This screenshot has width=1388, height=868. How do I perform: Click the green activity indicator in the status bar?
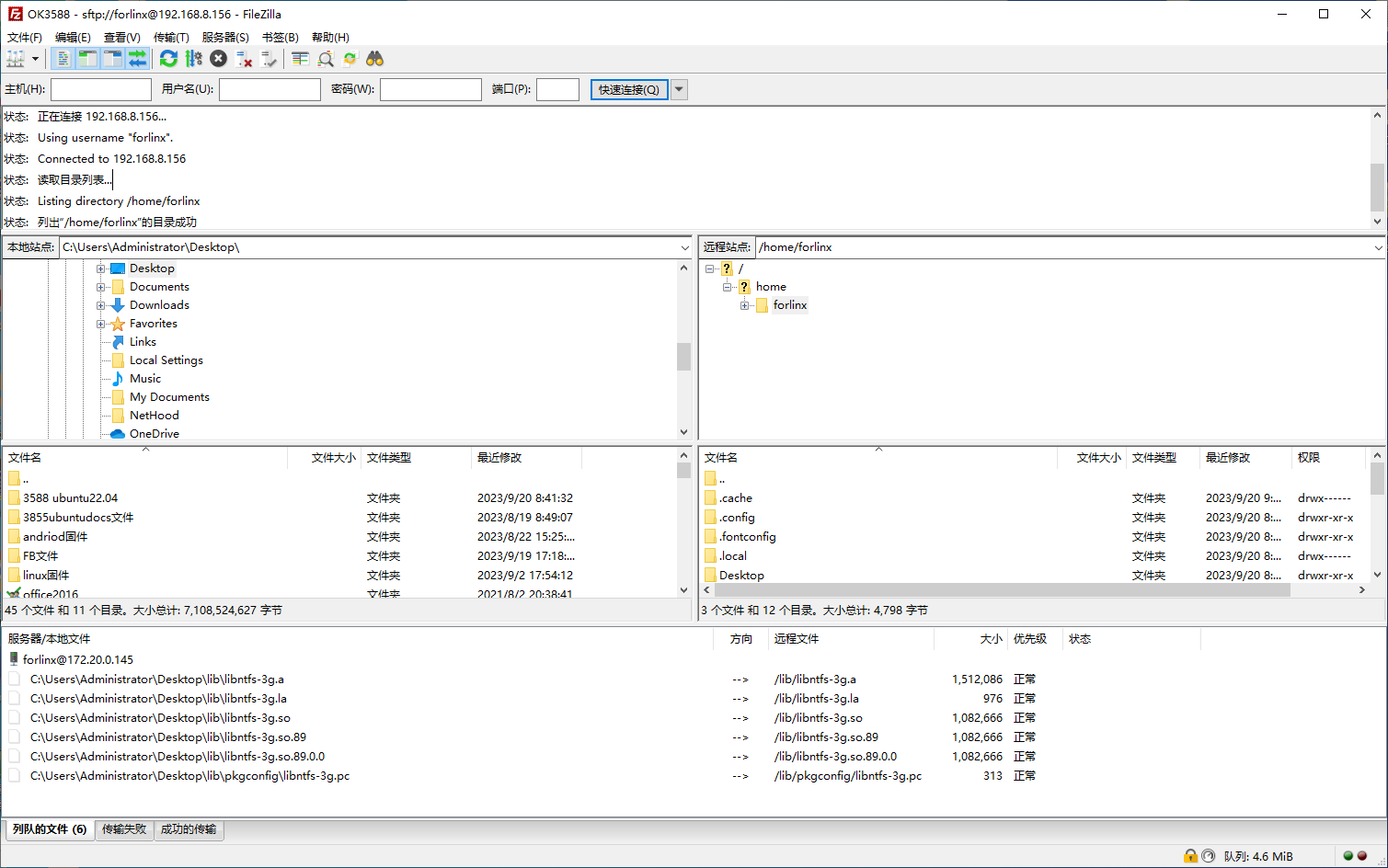point(1348,856)
